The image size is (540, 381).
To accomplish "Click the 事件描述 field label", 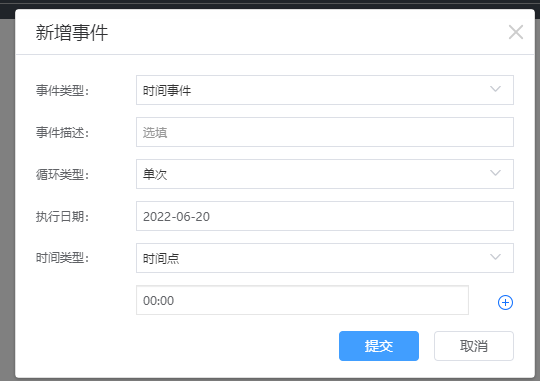I will (x=62, y=133).
